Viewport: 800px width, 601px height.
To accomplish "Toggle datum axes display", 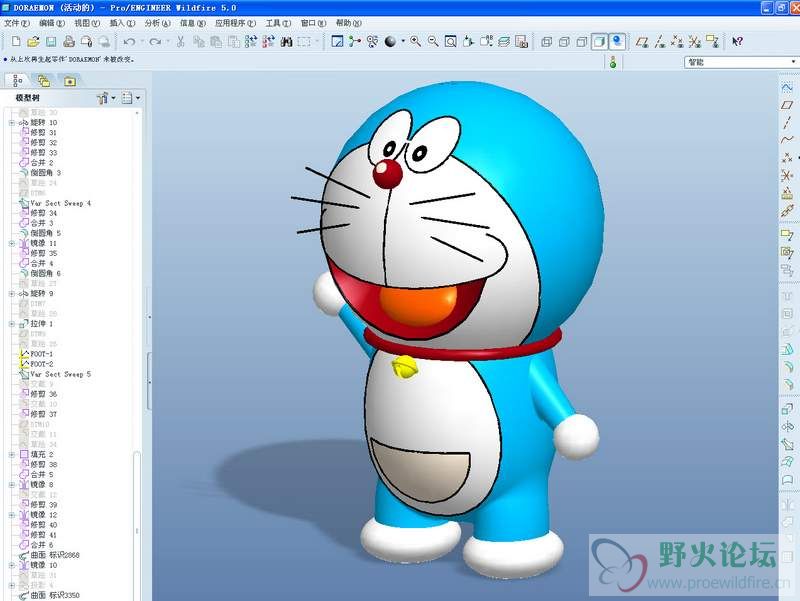I will tap(660, 42).
